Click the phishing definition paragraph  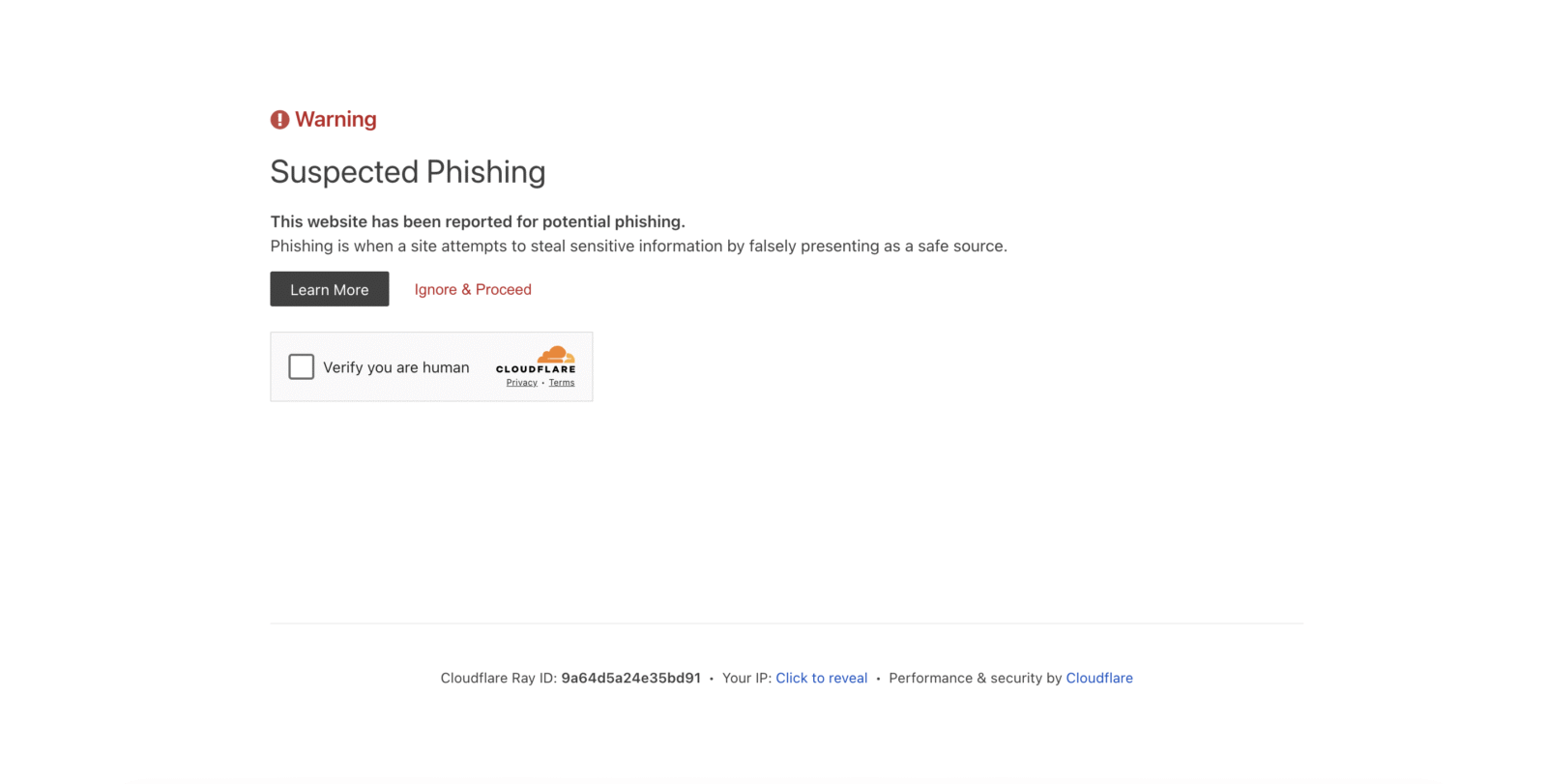point(638,247)
